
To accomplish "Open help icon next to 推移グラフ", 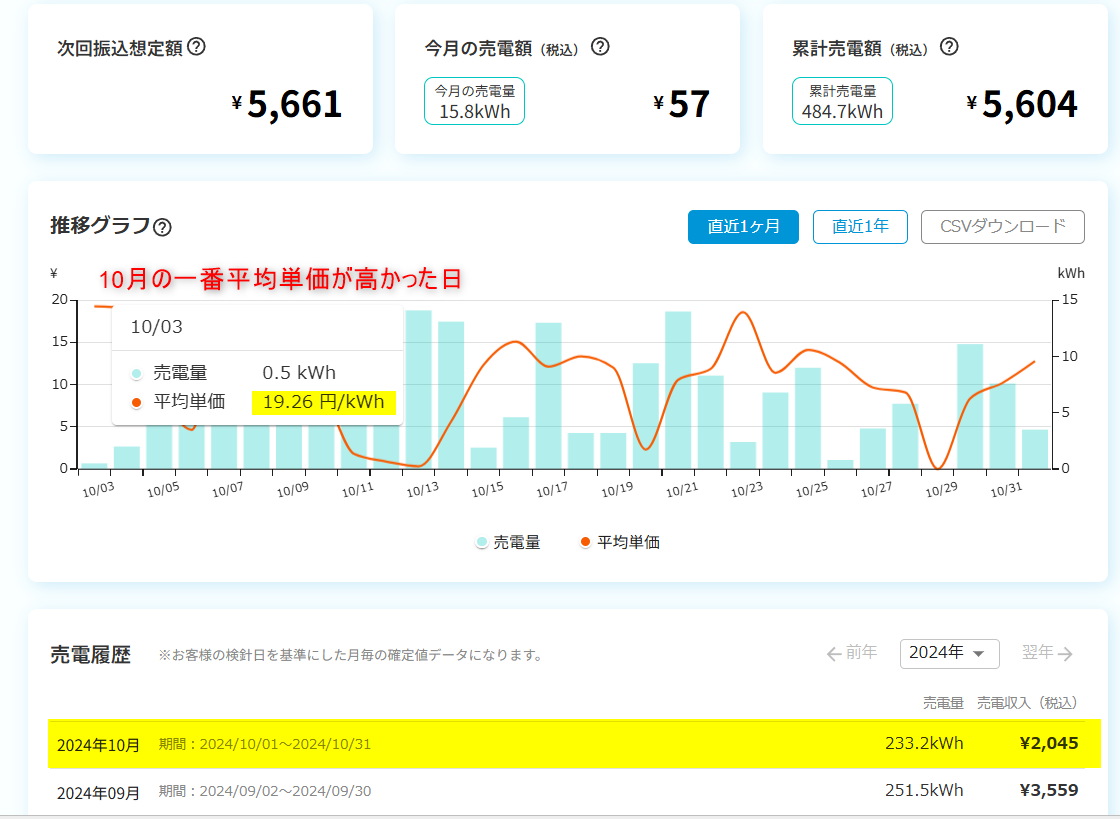I will 162,227.
